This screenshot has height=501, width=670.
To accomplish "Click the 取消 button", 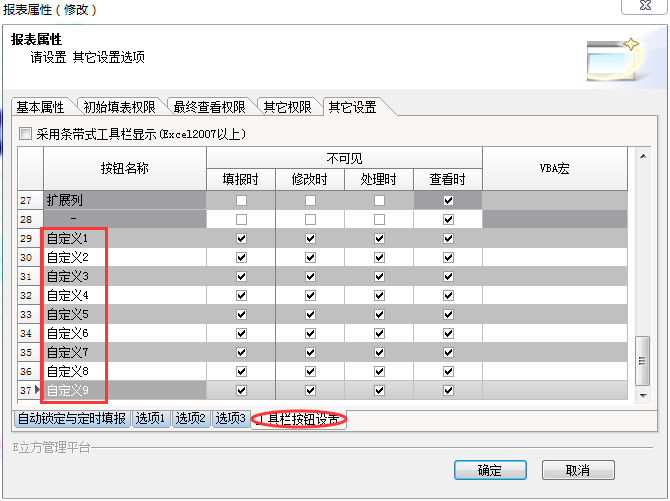I will pos(577,470).
